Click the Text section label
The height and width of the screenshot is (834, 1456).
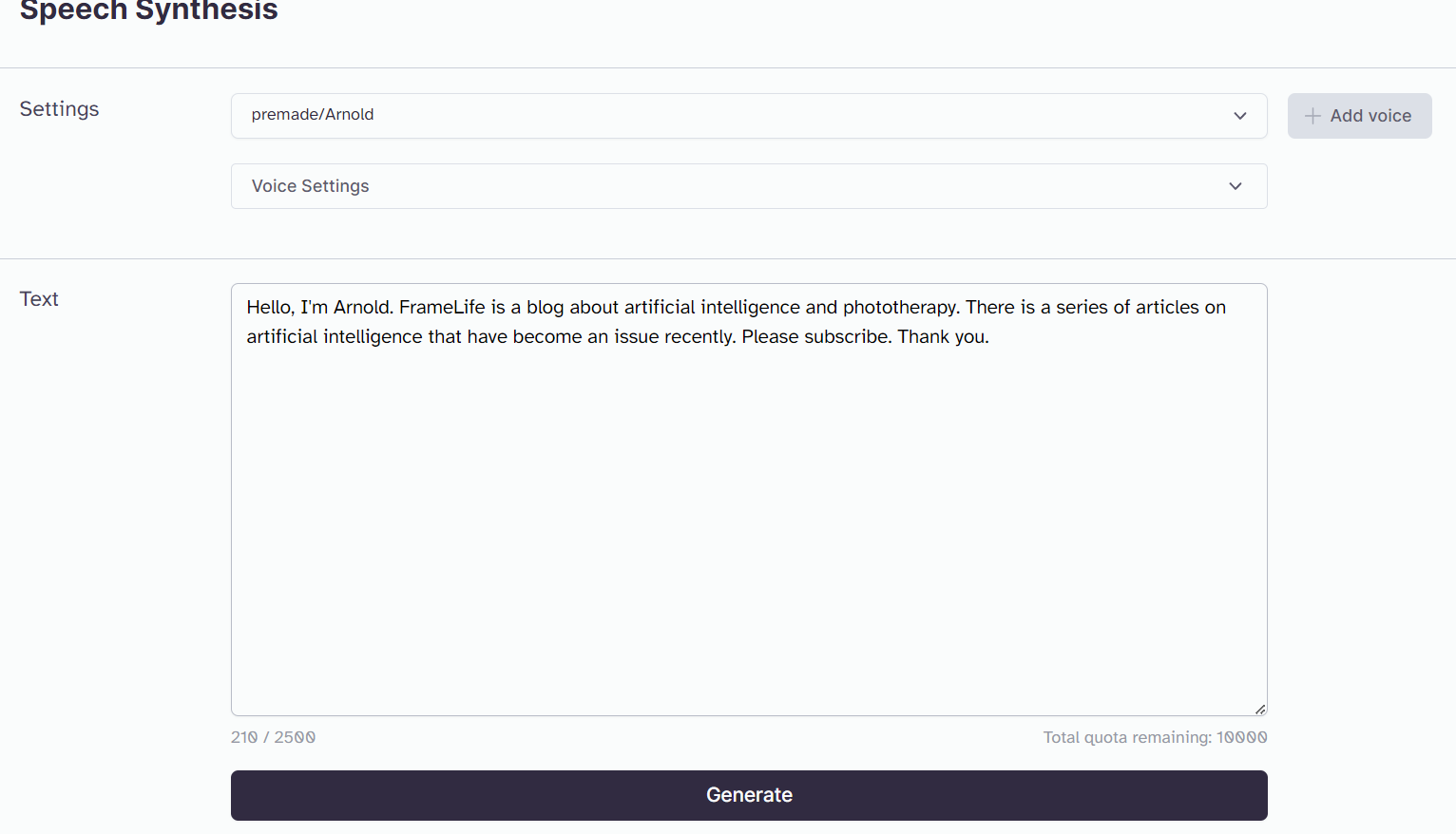39,299
